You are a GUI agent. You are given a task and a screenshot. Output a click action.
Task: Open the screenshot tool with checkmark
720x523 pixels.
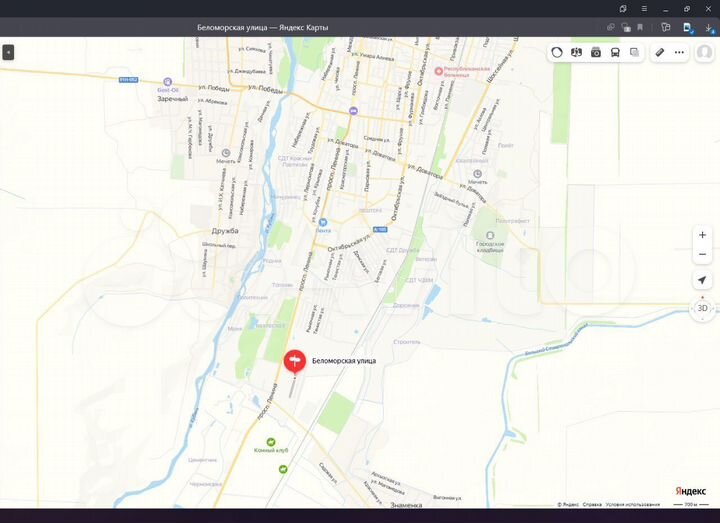[688, 28]
